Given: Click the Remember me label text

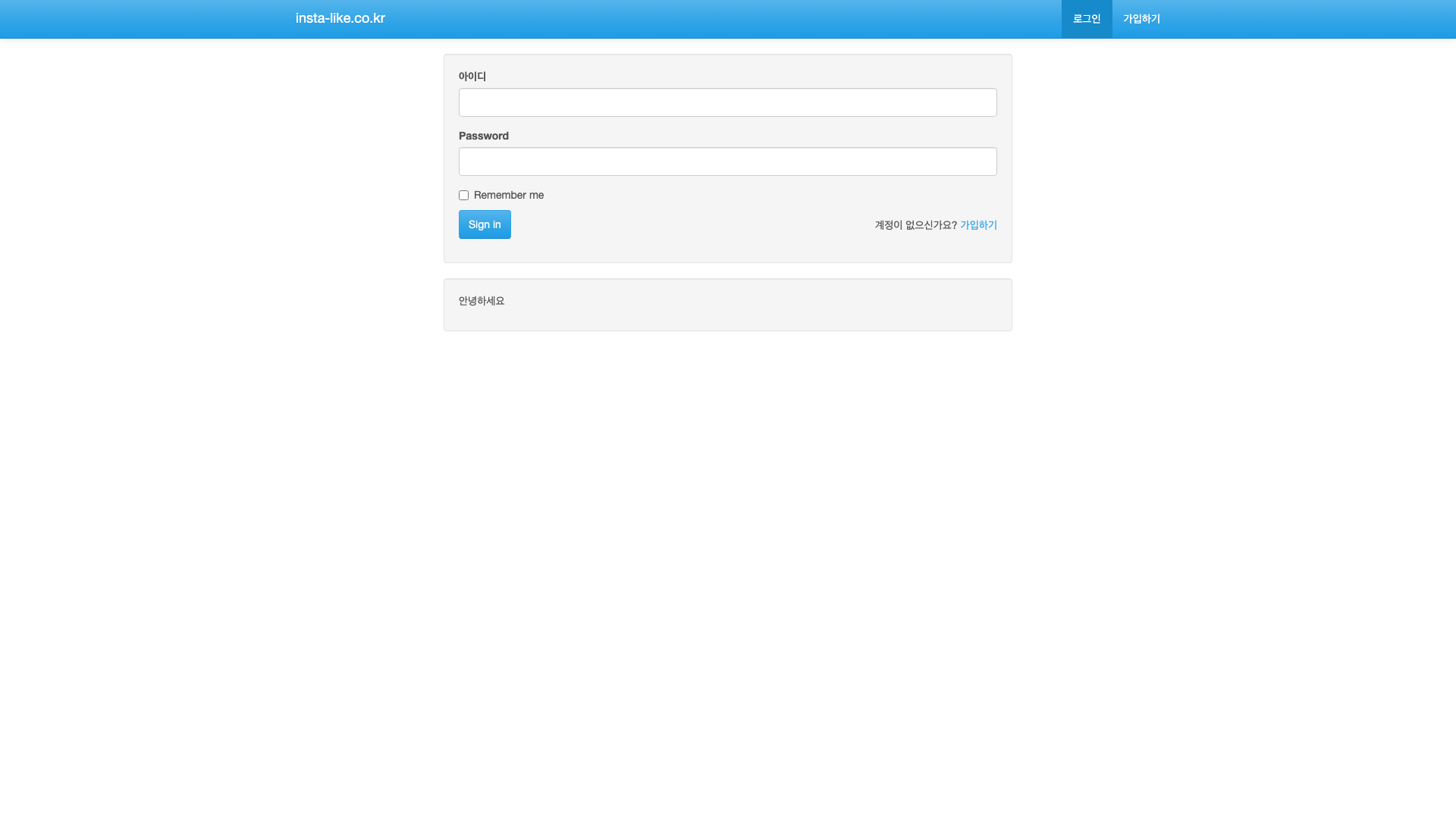Looking at the screenshot, I should [x=508, y=196].
